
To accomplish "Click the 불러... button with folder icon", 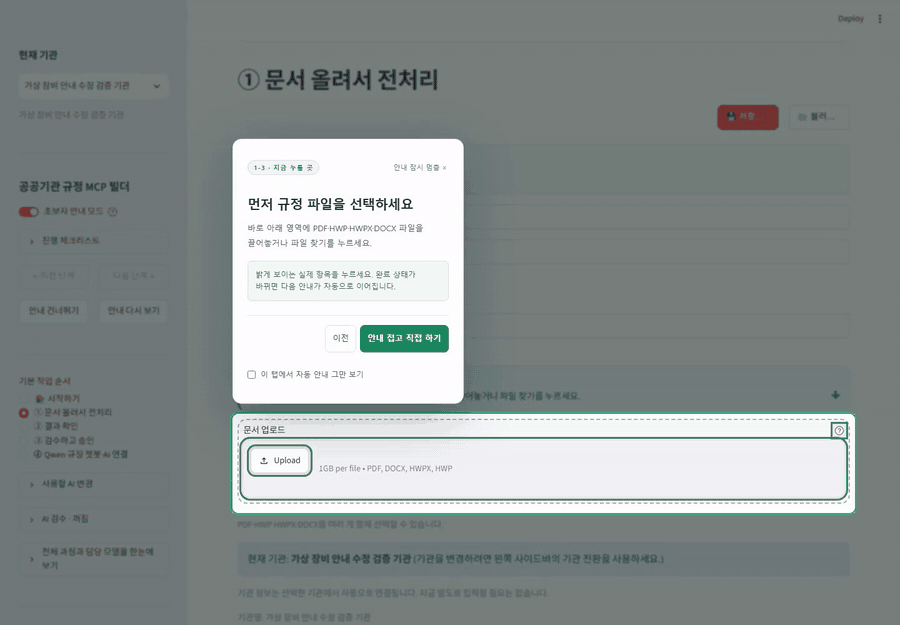I will [x=818, y=117].
